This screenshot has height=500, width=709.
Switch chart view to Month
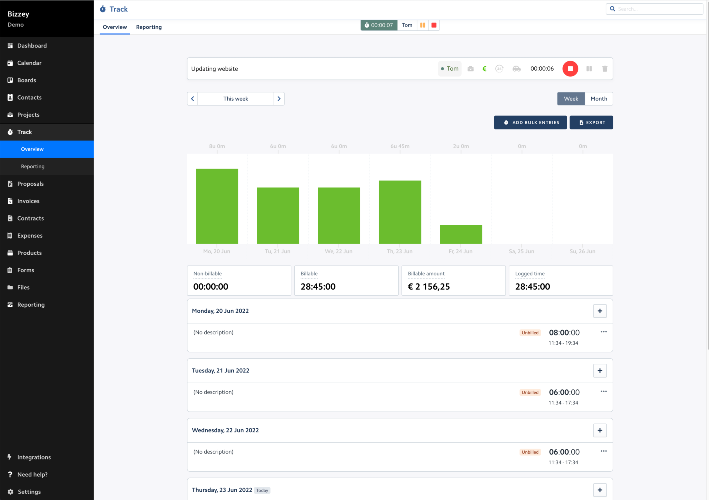pos(599,99)
